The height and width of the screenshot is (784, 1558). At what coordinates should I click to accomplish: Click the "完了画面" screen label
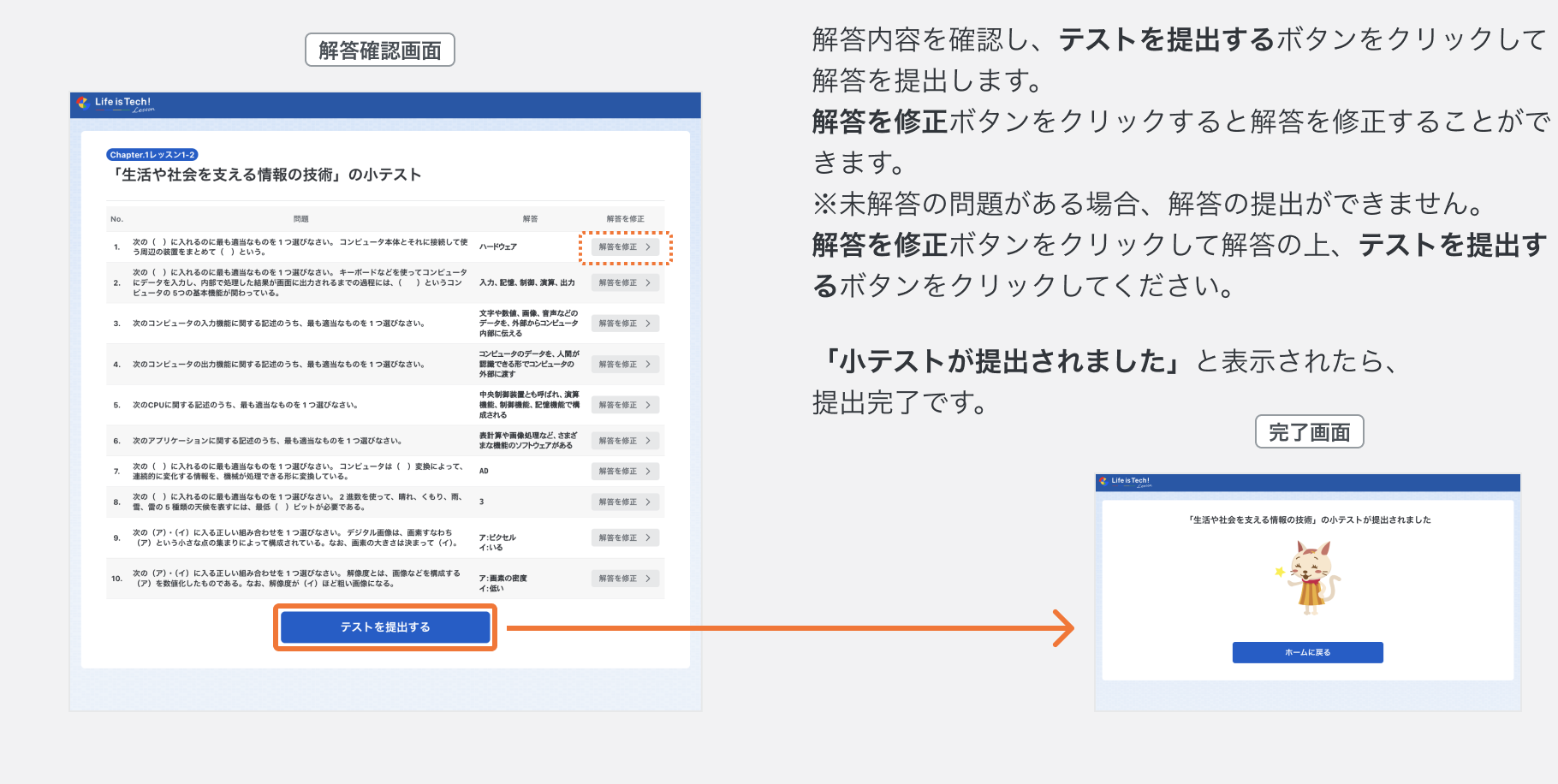(1308, 431)
